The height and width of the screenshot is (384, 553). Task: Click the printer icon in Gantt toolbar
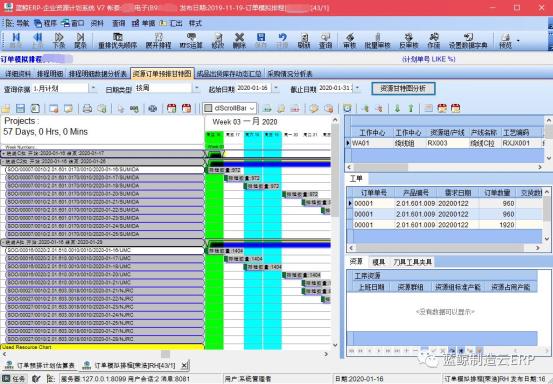pos(87,108)
